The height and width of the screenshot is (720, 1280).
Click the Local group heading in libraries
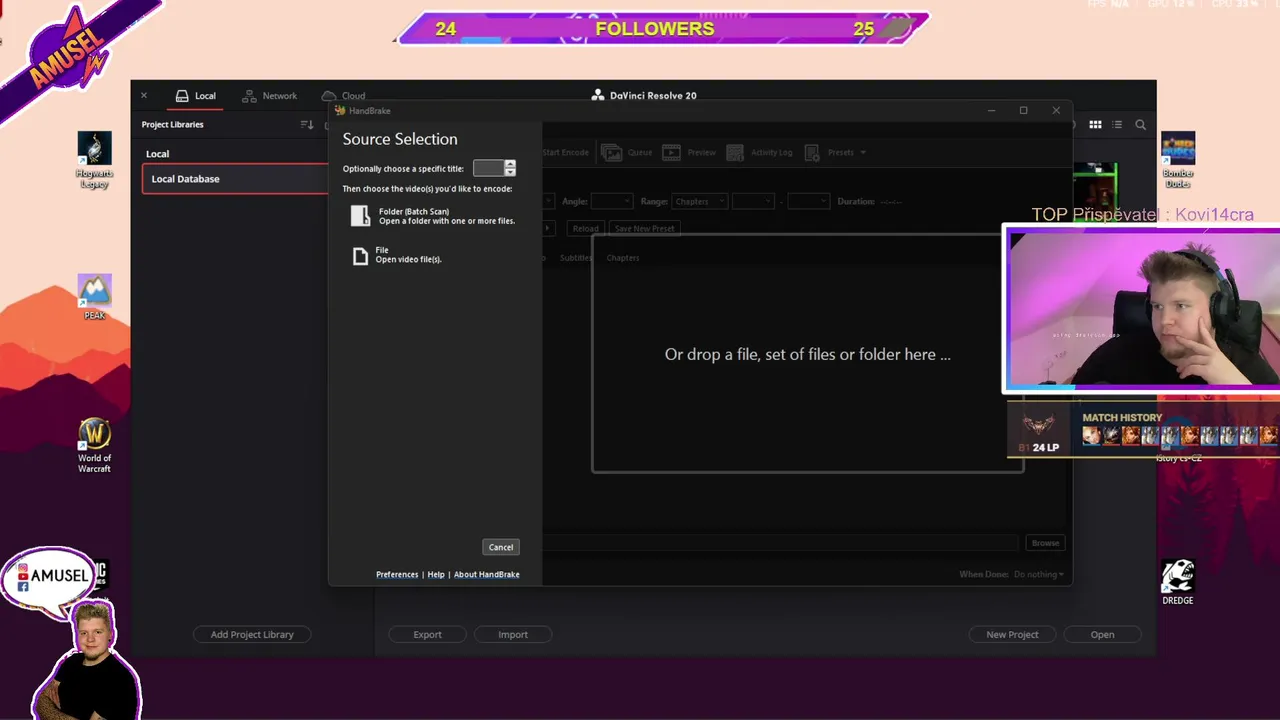pyautogui.click(x=158, y=154)
